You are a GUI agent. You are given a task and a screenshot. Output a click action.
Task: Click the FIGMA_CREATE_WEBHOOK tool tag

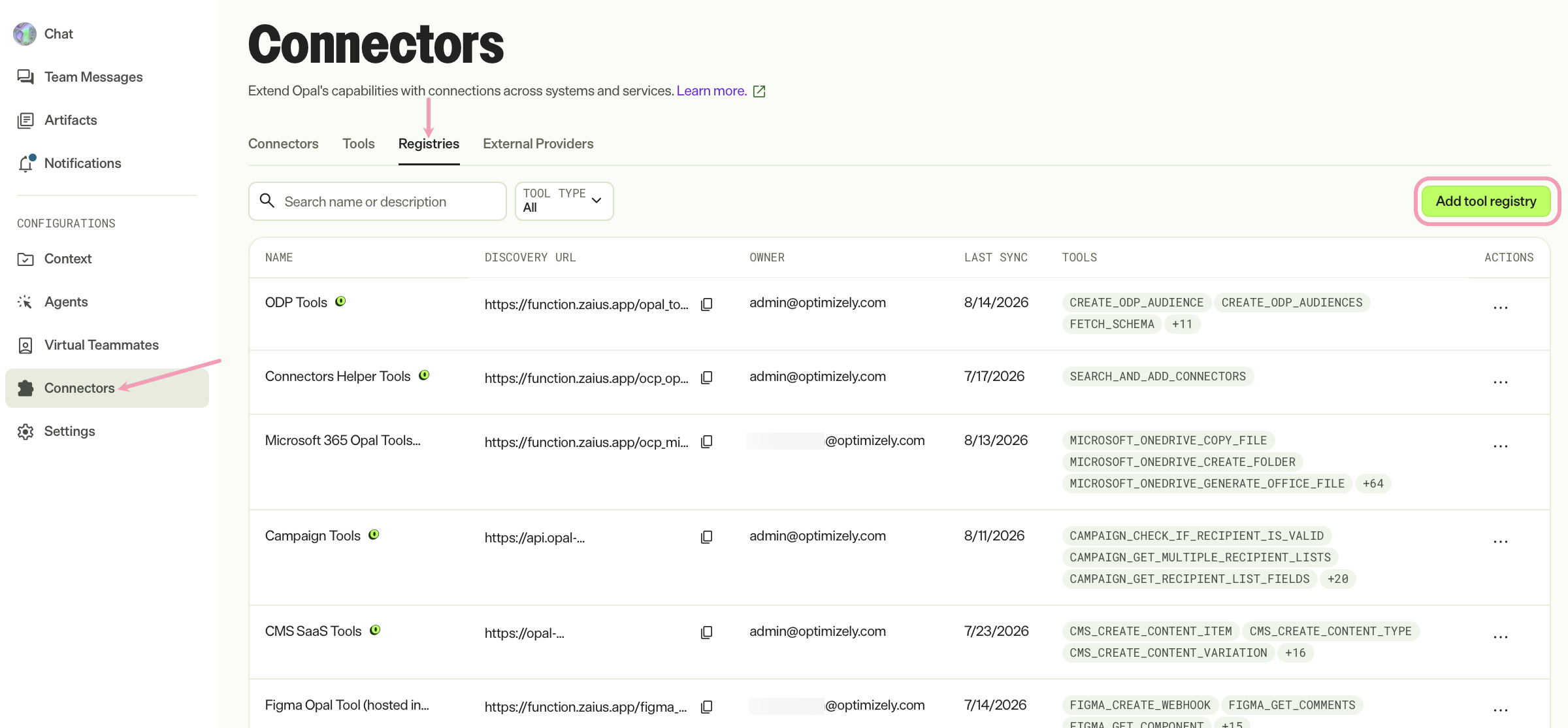[x=1140, y=705]
